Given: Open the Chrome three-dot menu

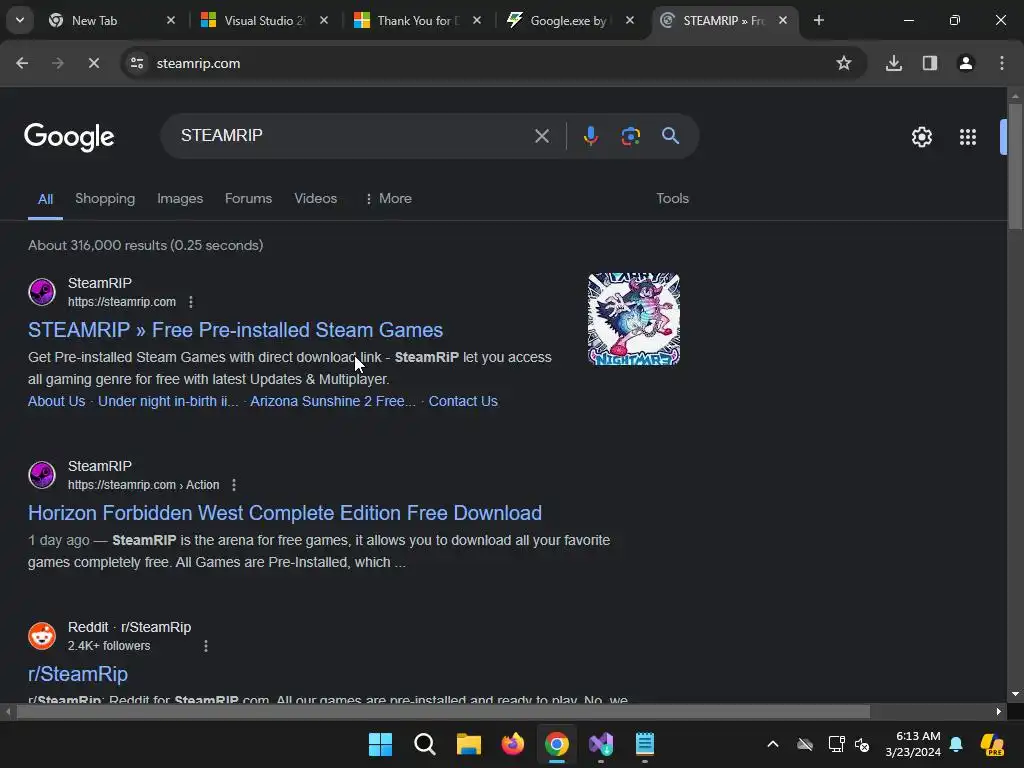Looking at the screenshot, I should pos(1002,63).
